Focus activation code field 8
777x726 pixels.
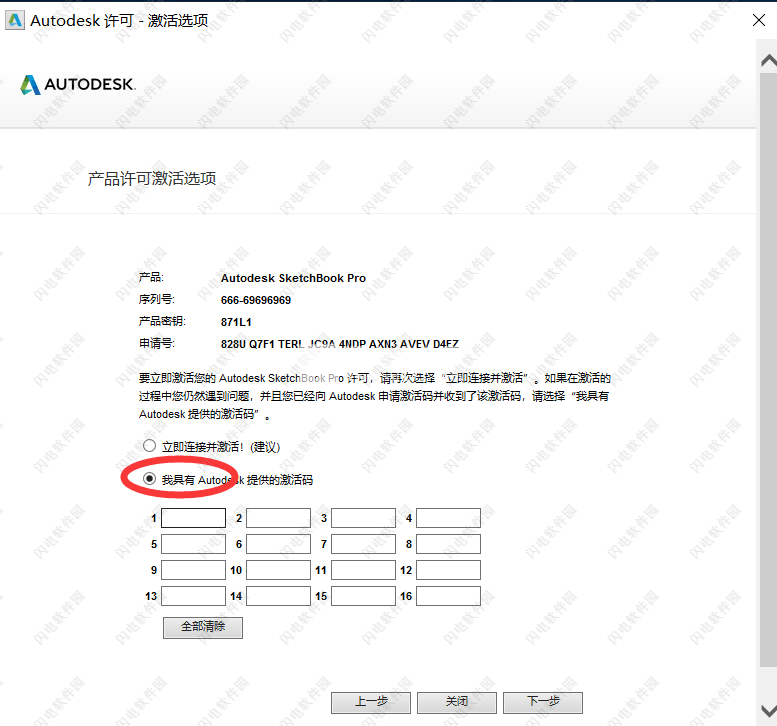pos(448,544)
